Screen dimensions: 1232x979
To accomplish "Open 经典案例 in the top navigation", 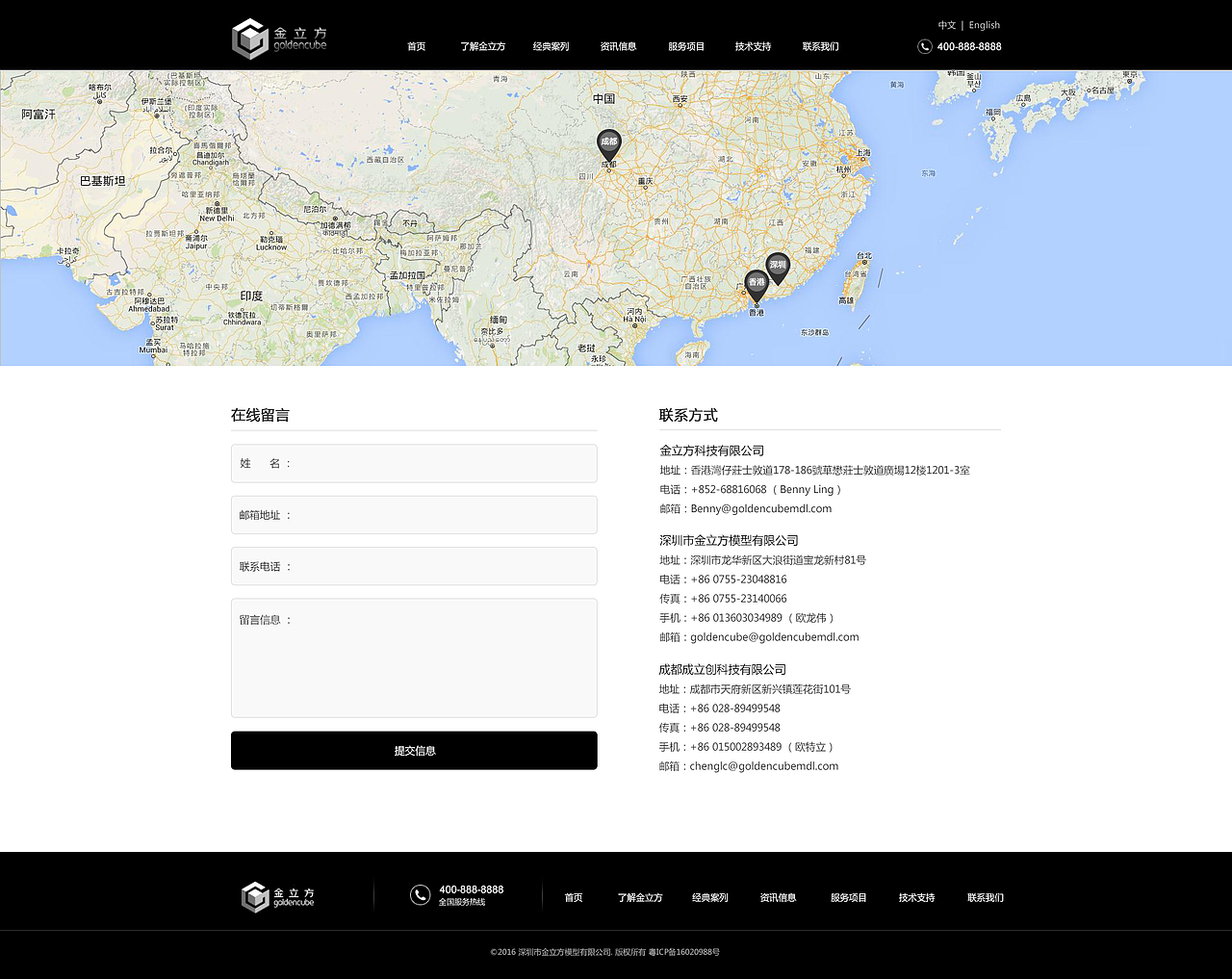I will click(551, 46).
